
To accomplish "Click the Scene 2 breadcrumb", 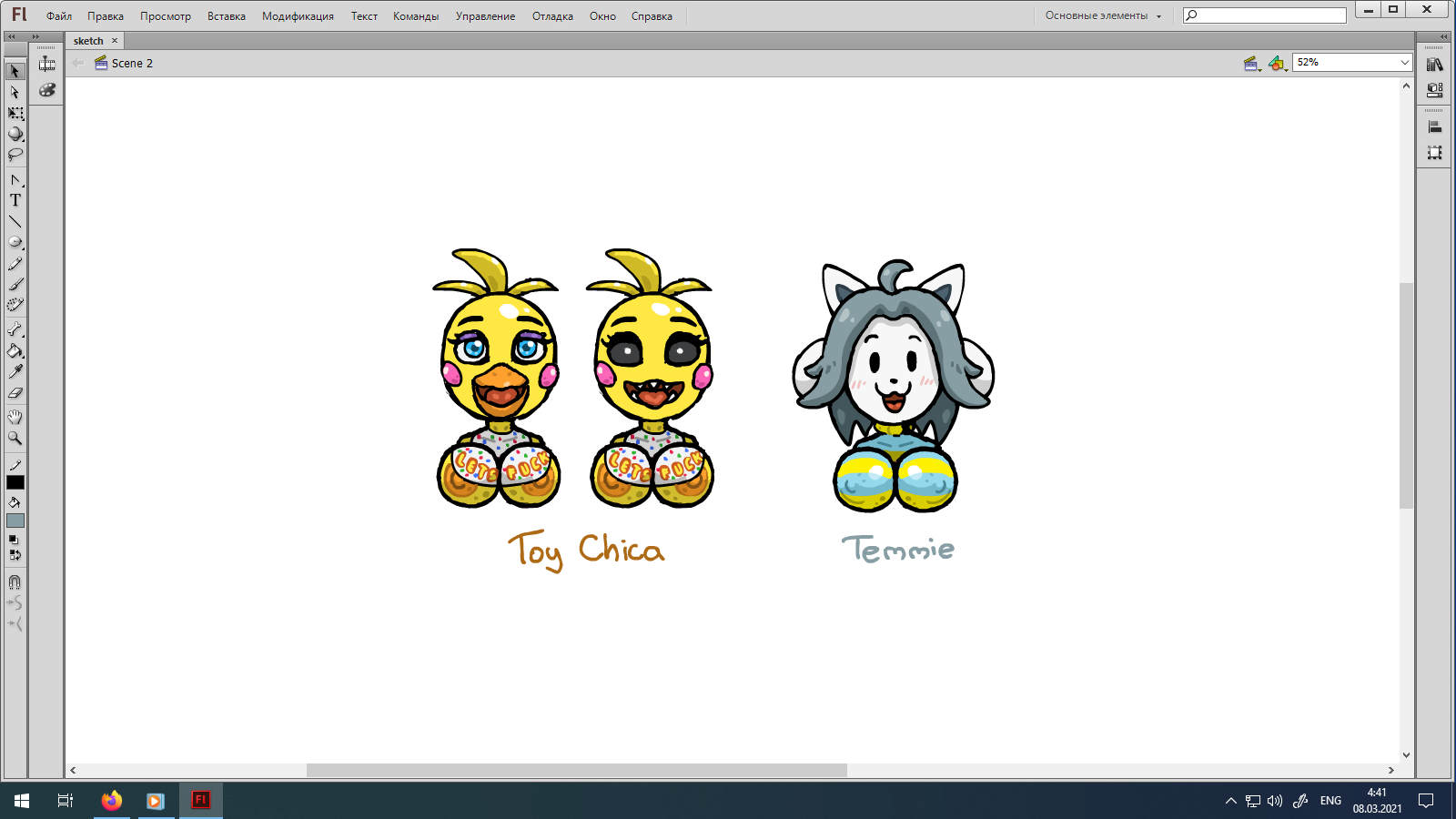I will click(x=124, y=63).
